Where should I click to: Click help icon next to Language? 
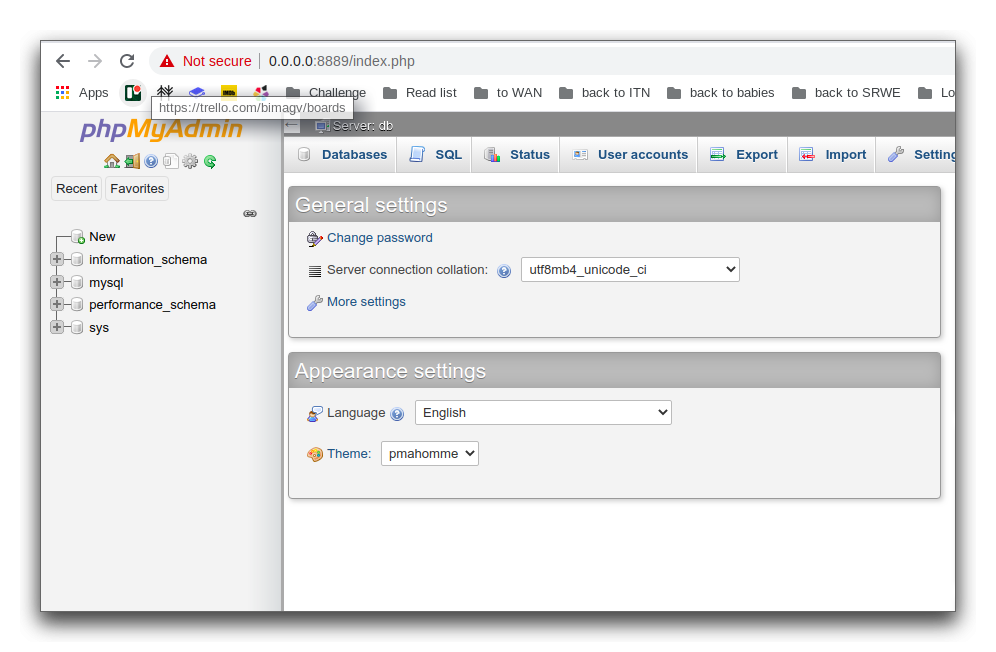point(397,414)
